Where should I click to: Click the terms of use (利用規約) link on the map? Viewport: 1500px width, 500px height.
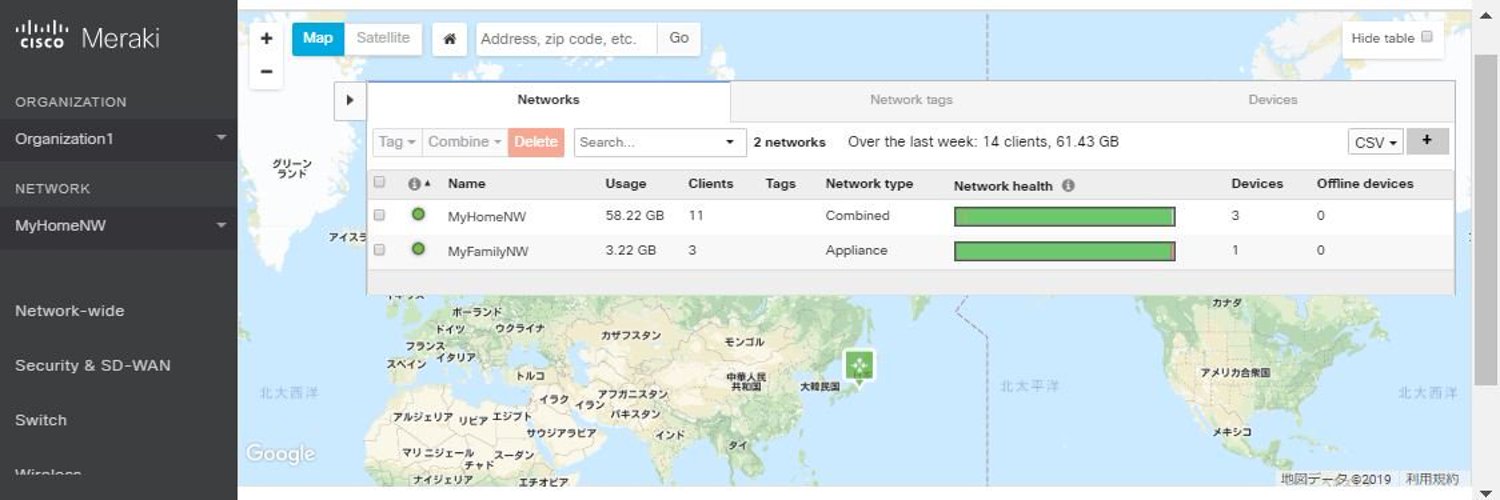1432,479
